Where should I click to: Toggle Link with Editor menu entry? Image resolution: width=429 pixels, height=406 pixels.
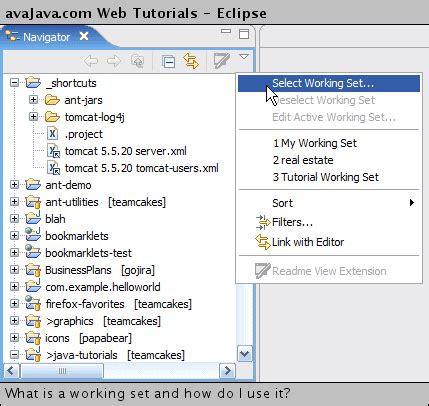coord(329,242)
